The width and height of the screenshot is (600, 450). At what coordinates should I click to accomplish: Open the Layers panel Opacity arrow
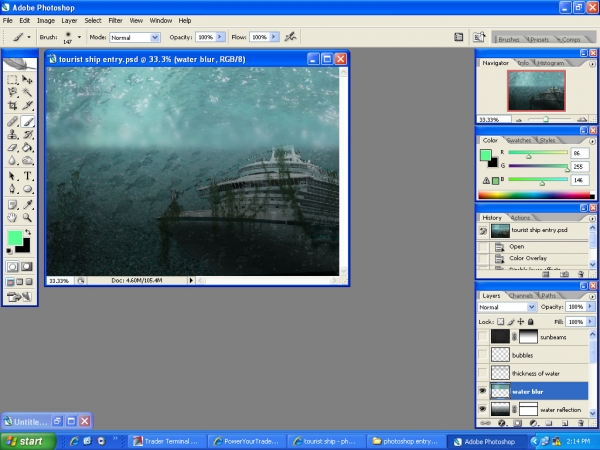590,307
